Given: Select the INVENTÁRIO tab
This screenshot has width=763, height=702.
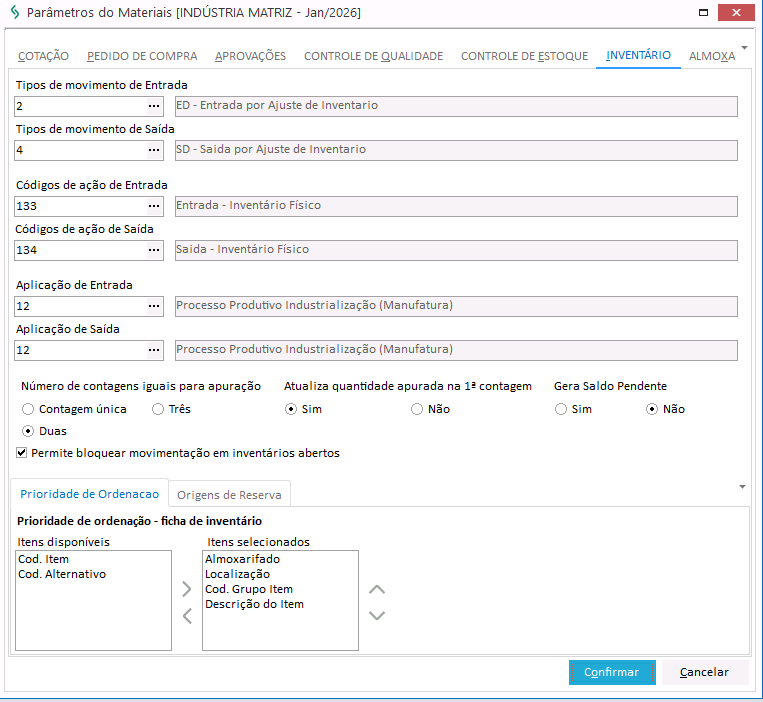Looking at the screenshot, I should tap(638, 55).
